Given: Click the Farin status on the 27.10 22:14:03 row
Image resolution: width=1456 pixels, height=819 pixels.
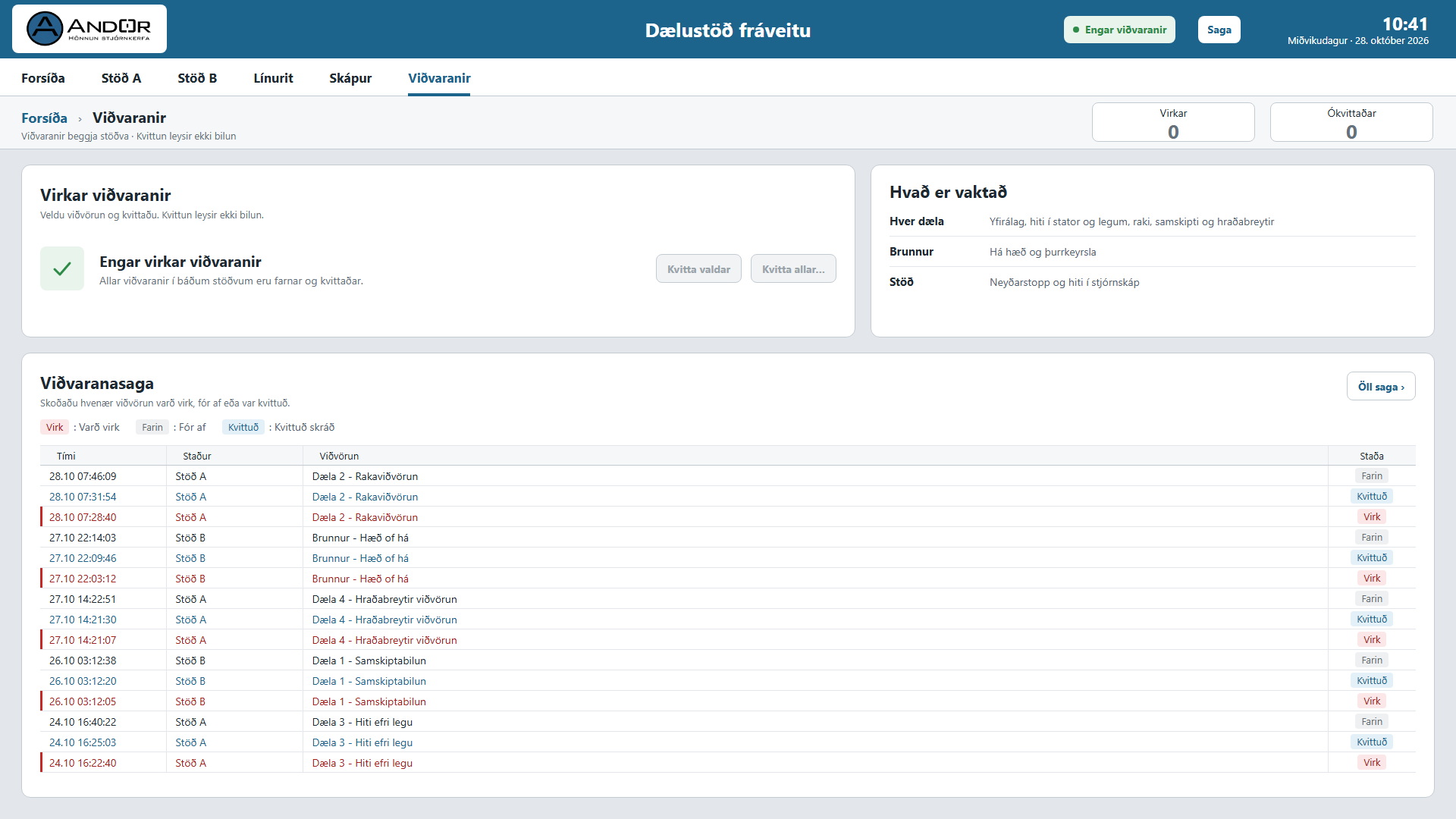Looking at the screenshot, I should (1372, 537).
